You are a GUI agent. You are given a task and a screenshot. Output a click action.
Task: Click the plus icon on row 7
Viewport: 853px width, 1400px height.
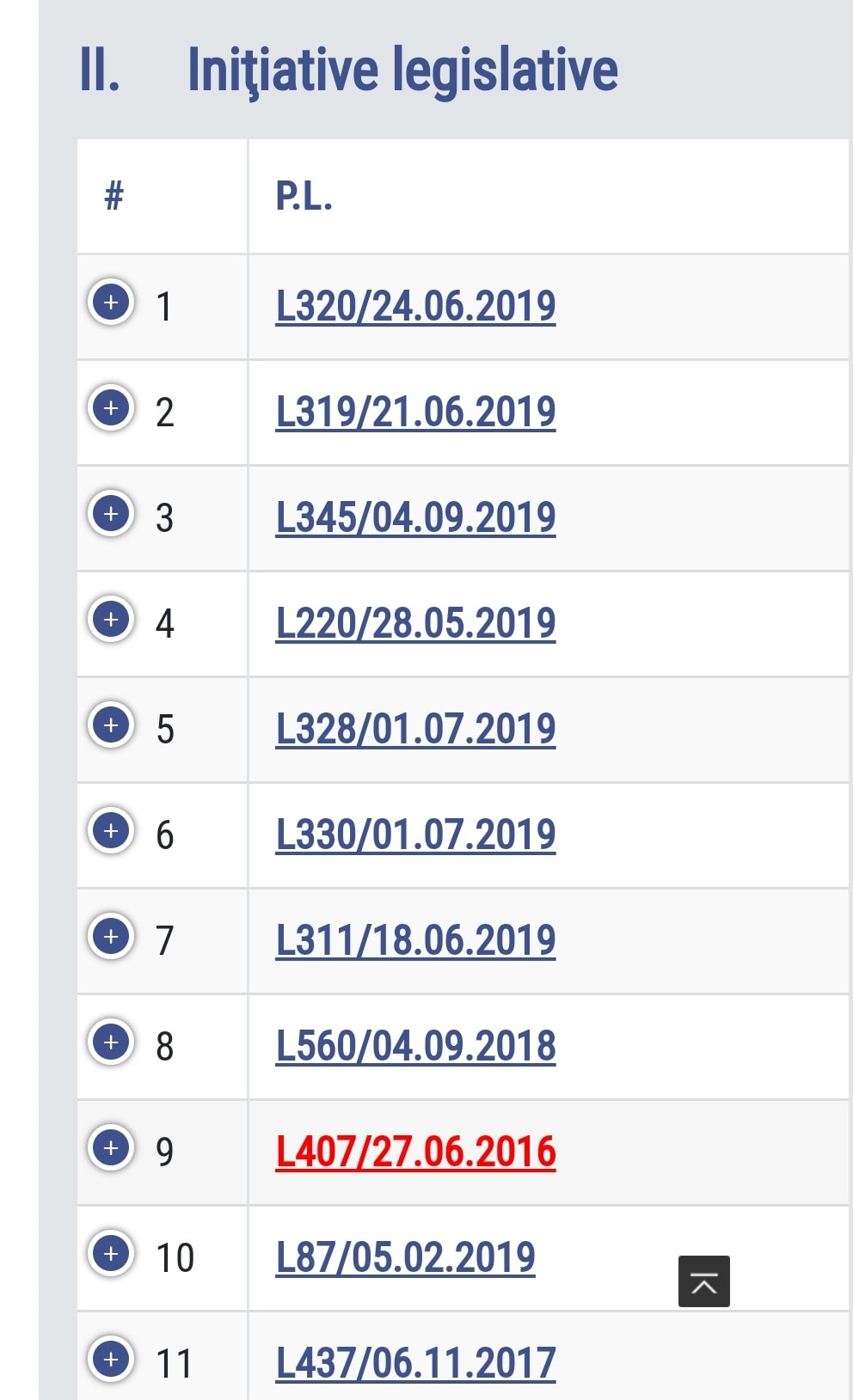point(111,936)
